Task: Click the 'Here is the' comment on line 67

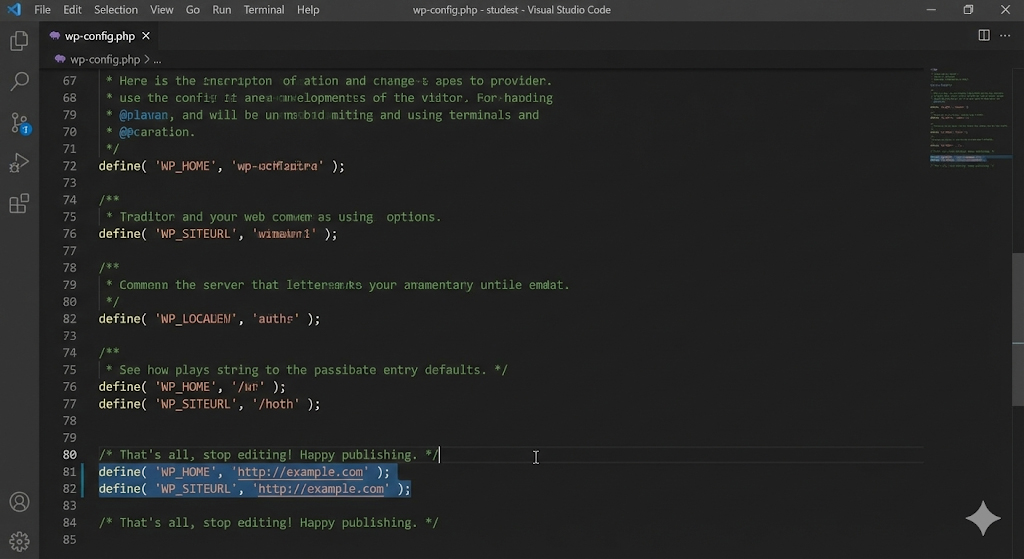Action: [x=328, y=81]
